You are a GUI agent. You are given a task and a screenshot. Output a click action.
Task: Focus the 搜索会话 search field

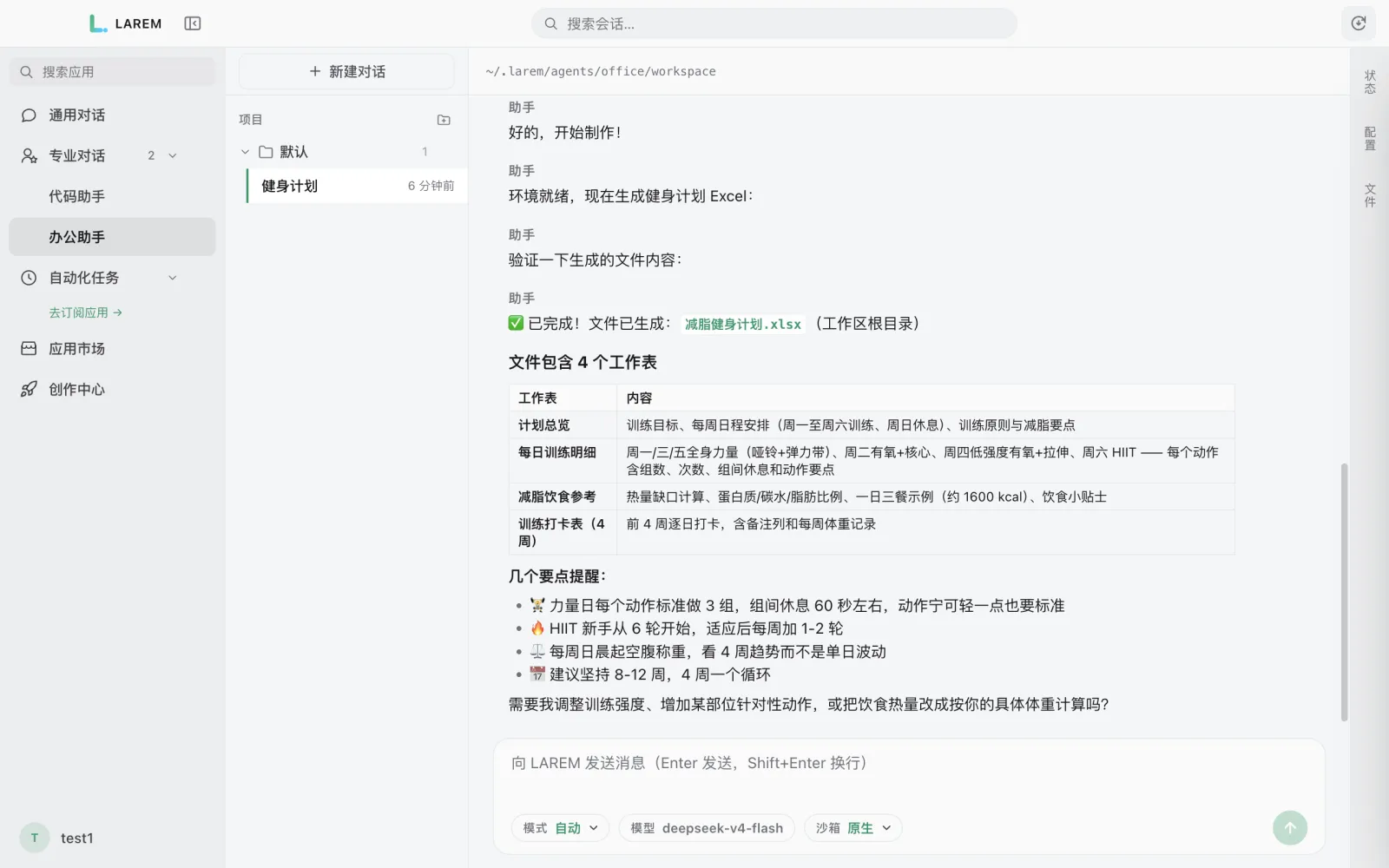point(774,23)
